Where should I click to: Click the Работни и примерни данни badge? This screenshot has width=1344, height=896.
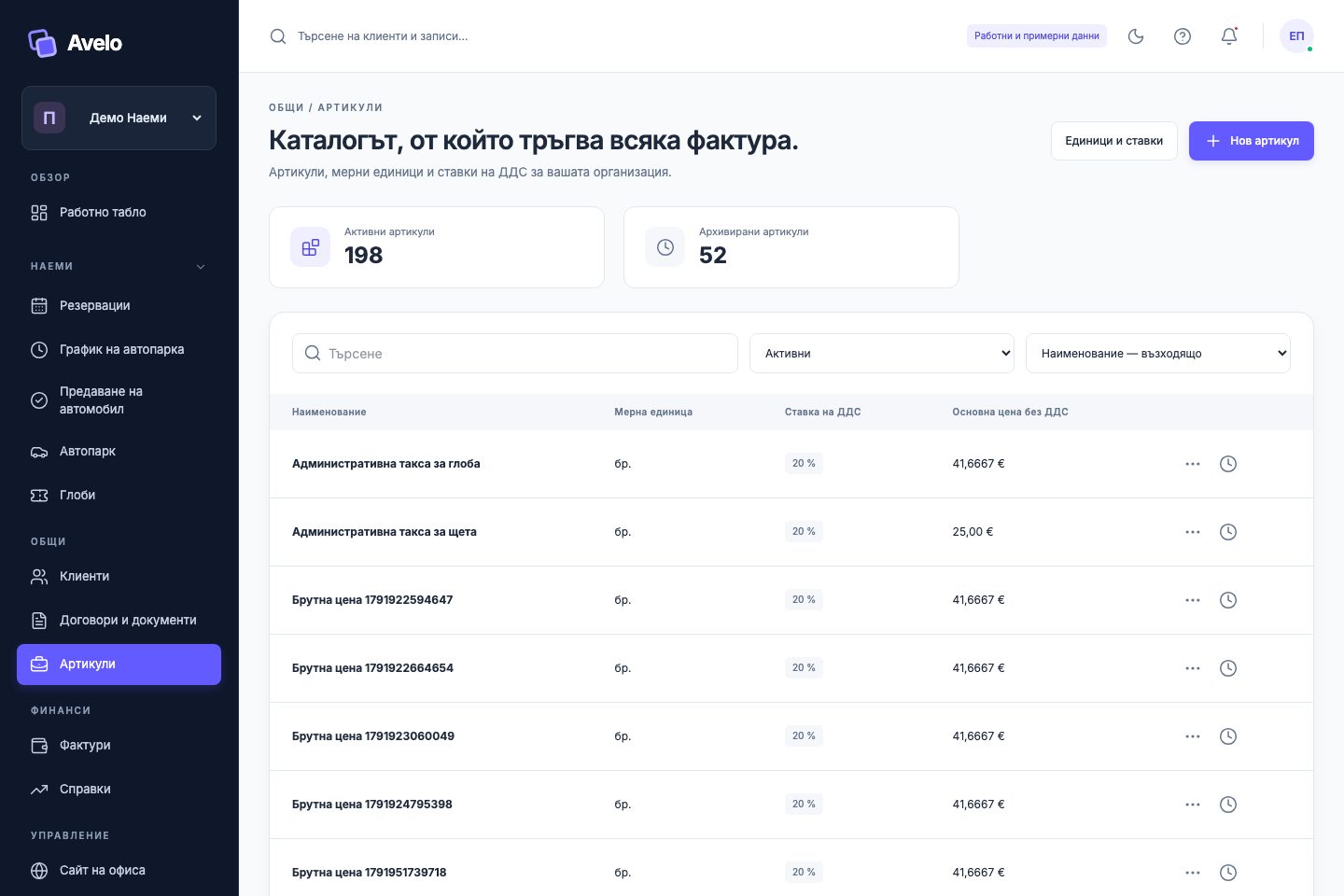pos(1037,36)
